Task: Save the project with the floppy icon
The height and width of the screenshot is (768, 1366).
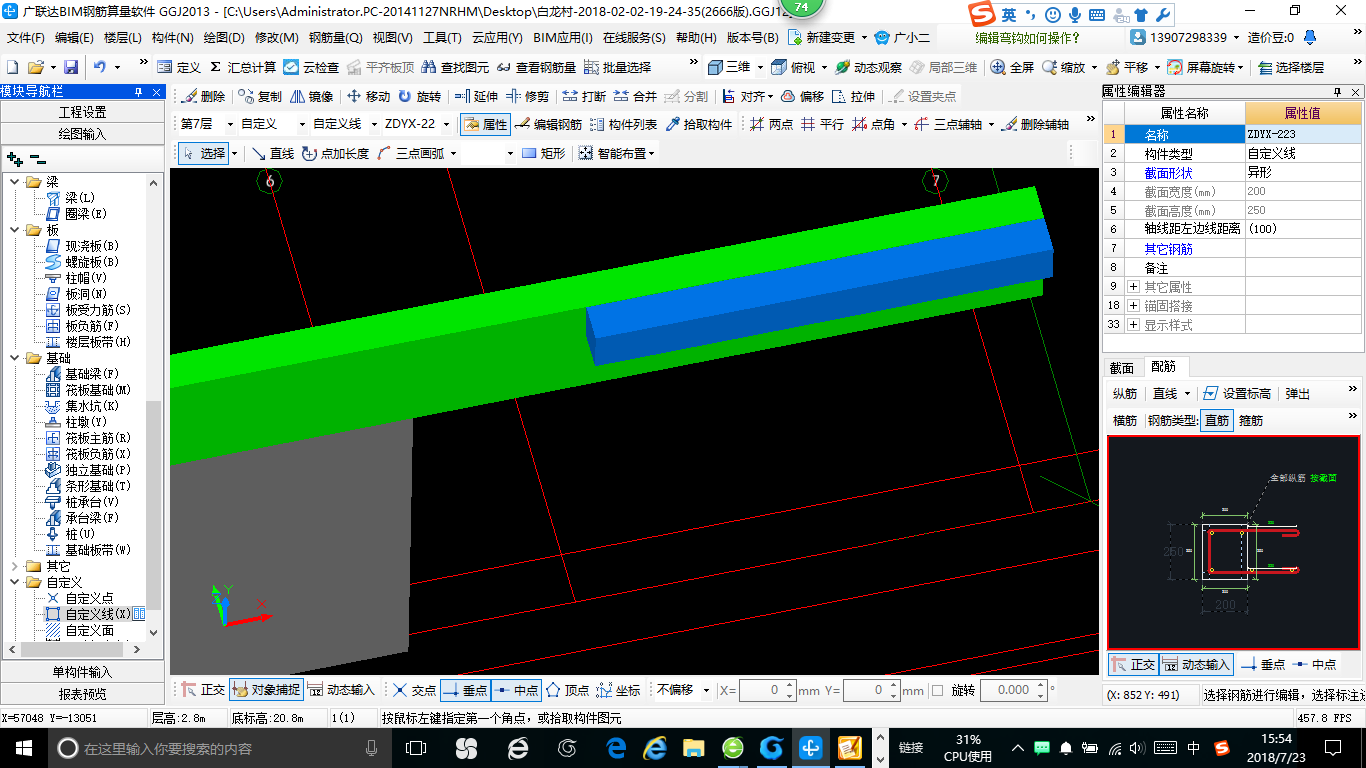Action: (71, 67)
